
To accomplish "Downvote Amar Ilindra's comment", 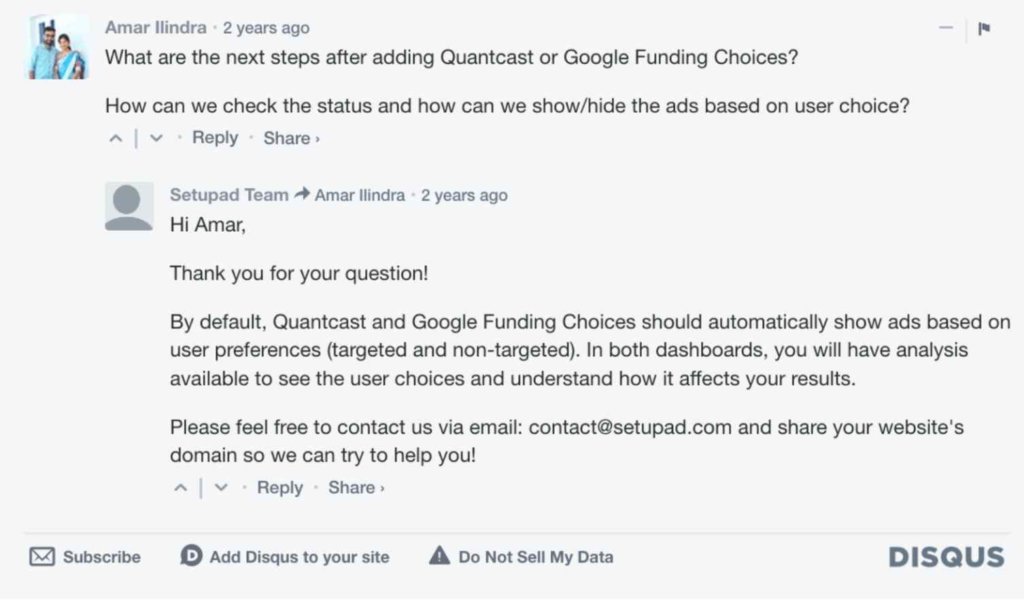I will tap(155, 139).
